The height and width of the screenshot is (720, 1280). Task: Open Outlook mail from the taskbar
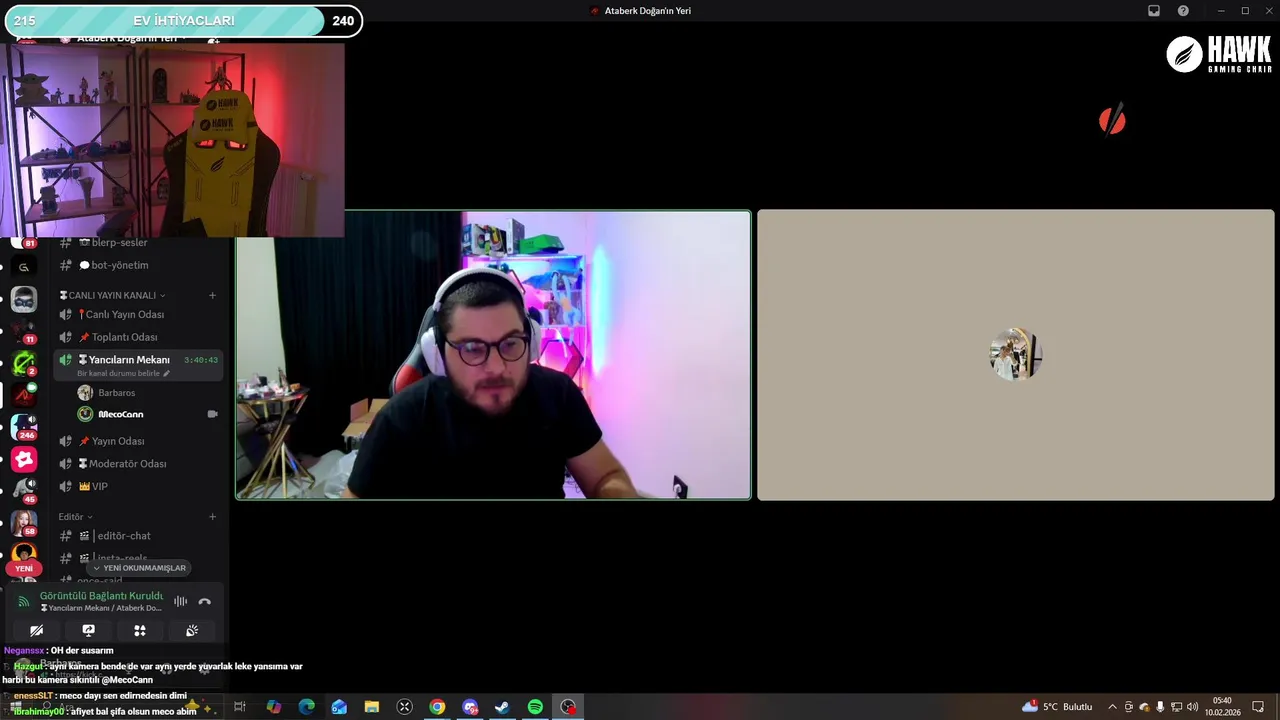[x=339, y=707]
